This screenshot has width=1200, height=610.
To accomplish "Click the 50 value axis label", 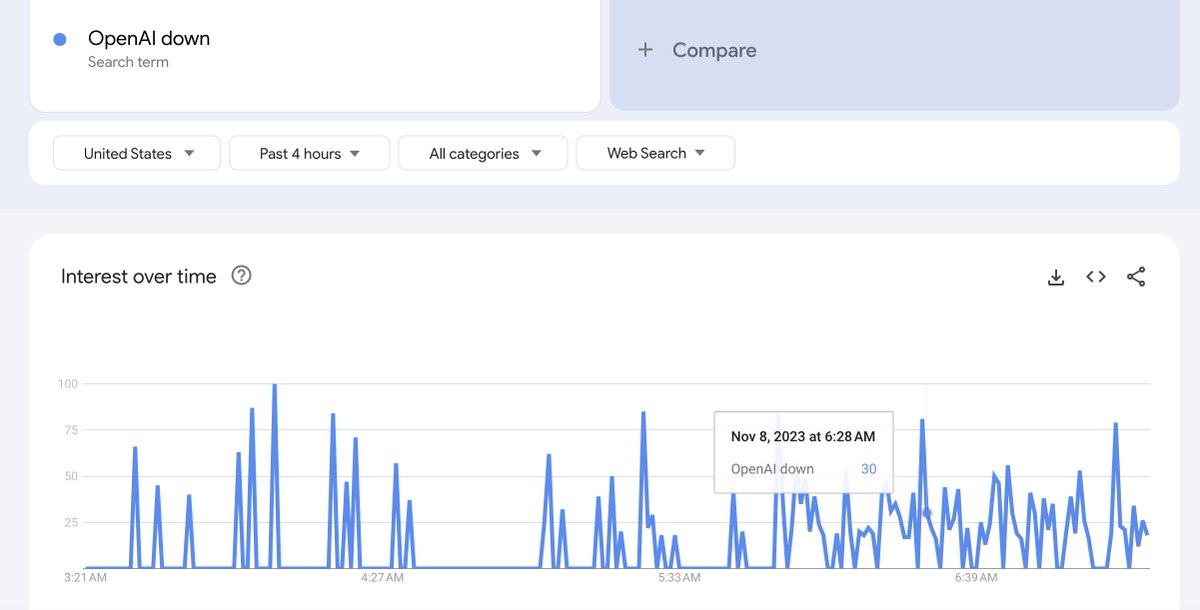I will coord(71,476).
